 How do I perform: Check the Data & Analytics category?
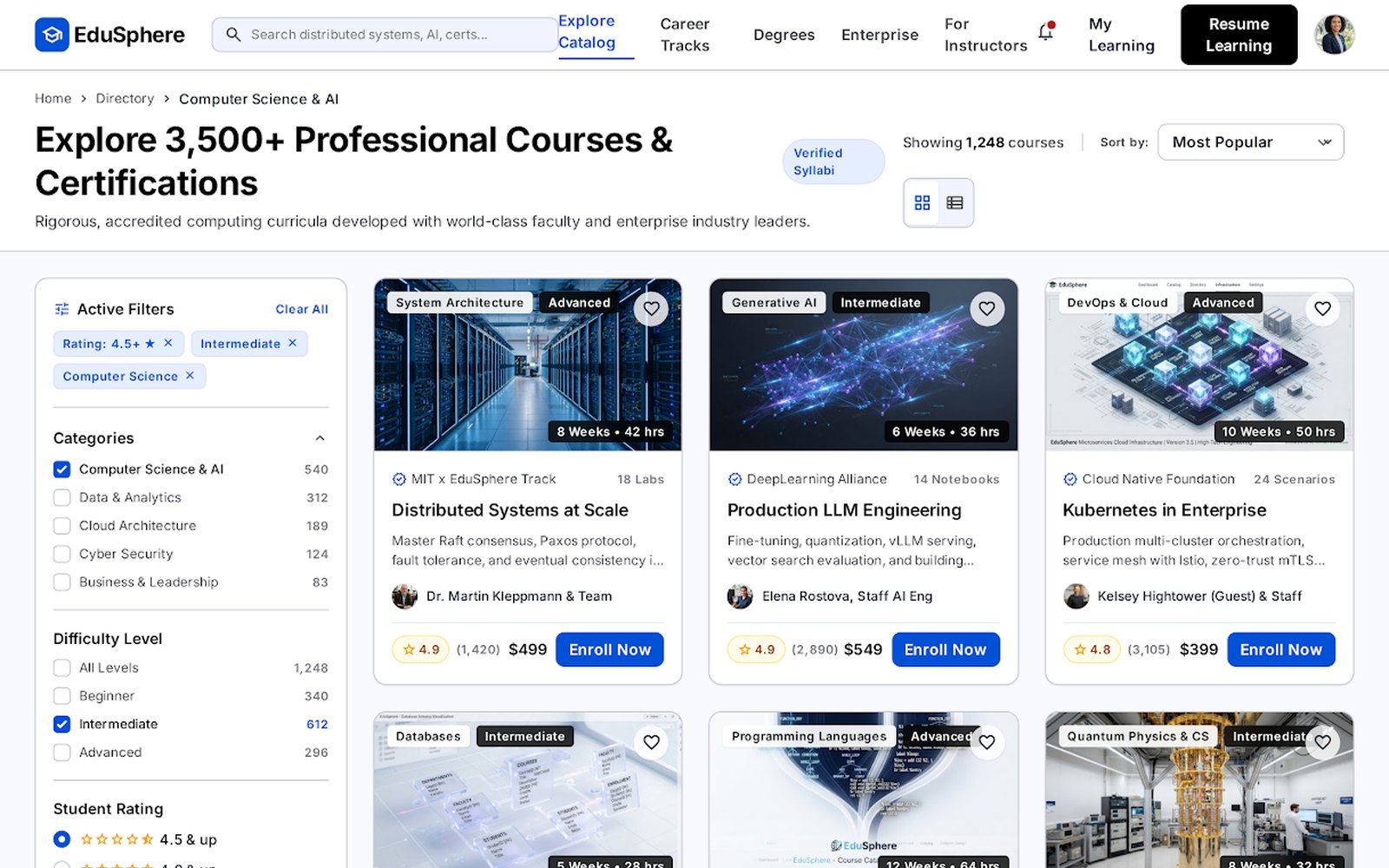(62, 497)
